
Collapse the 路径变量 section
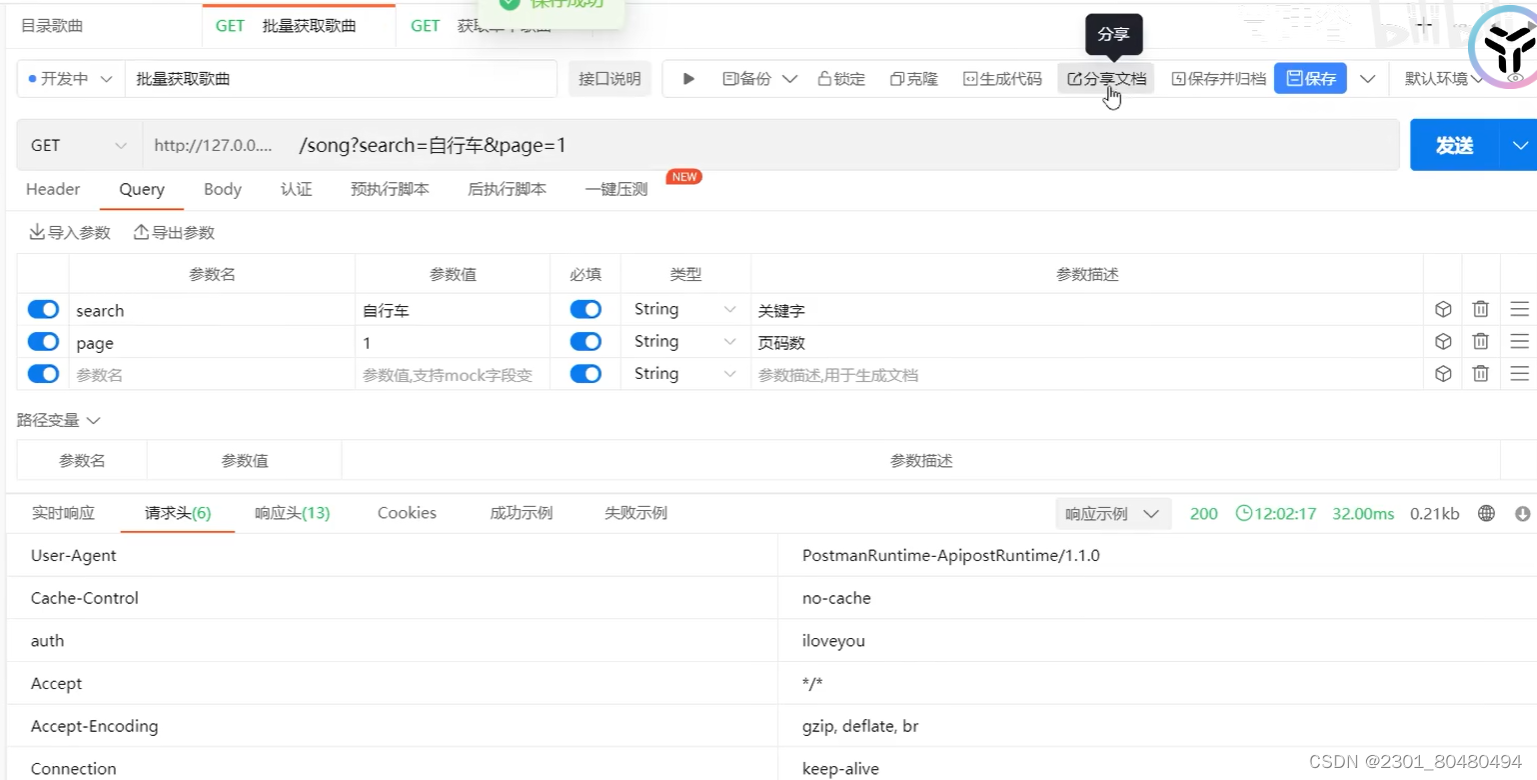click(59, 420)
